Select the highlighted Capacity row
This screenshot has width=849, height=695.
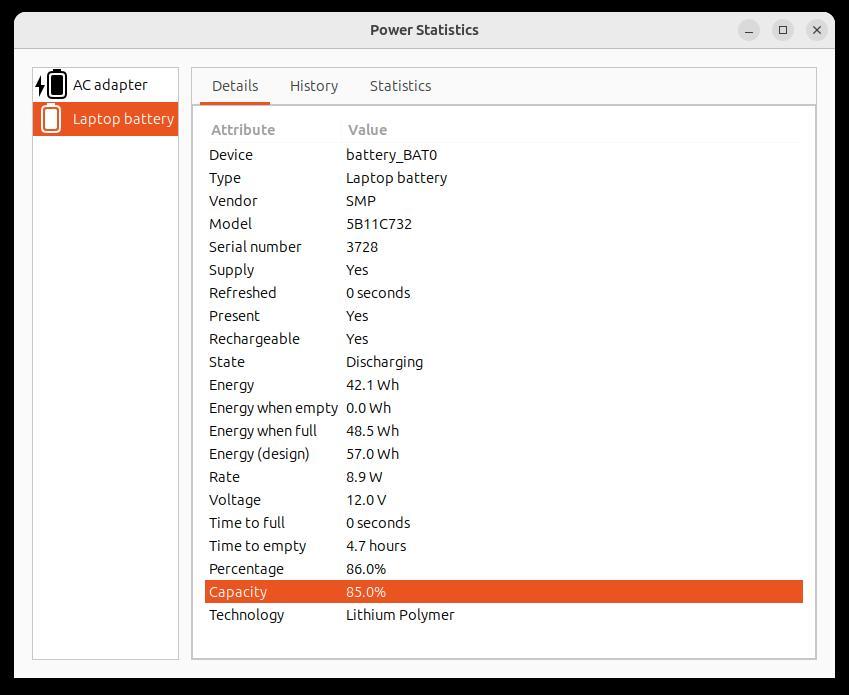[x=503, y=592]
